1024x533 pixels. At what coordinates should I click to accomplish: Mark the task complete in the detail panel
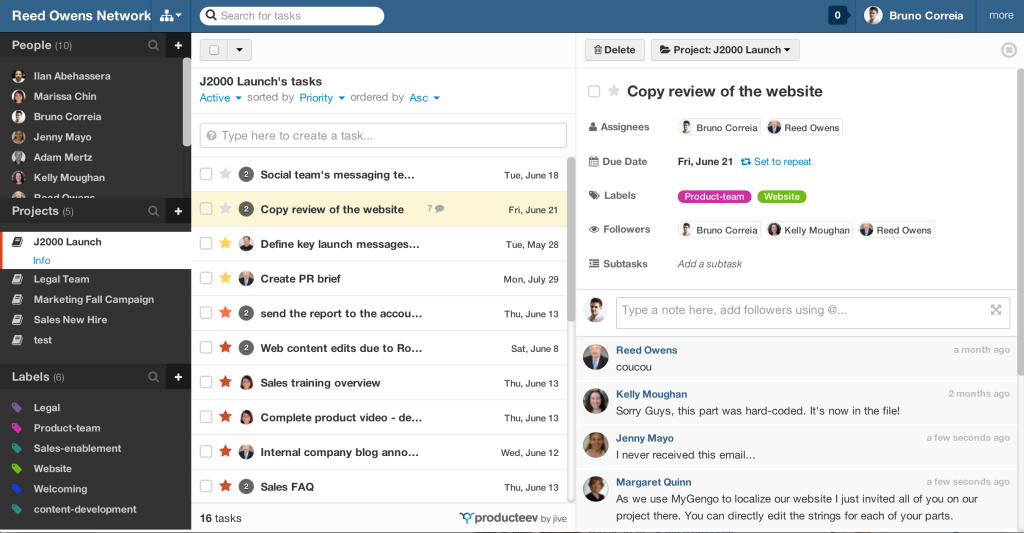(x=594, y=91)
